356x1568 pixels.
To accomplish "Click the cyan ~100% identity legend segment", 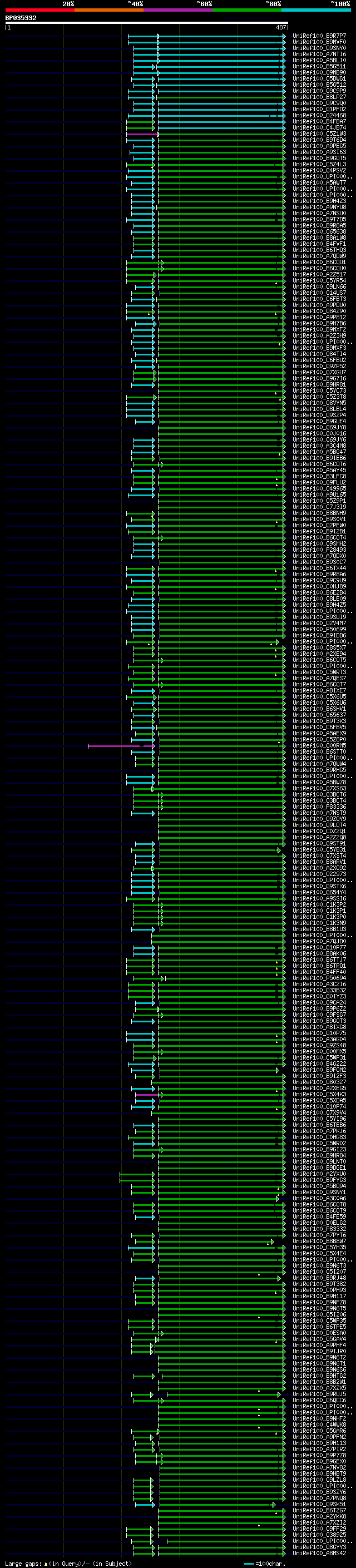I will pyautogui.click(x=316, y=10).
